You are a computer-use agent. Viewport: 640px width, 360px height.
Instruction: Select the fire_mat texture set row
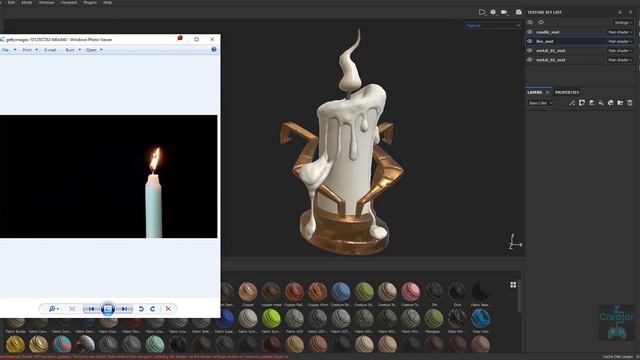pyautogui.click(x=579, y=41)
